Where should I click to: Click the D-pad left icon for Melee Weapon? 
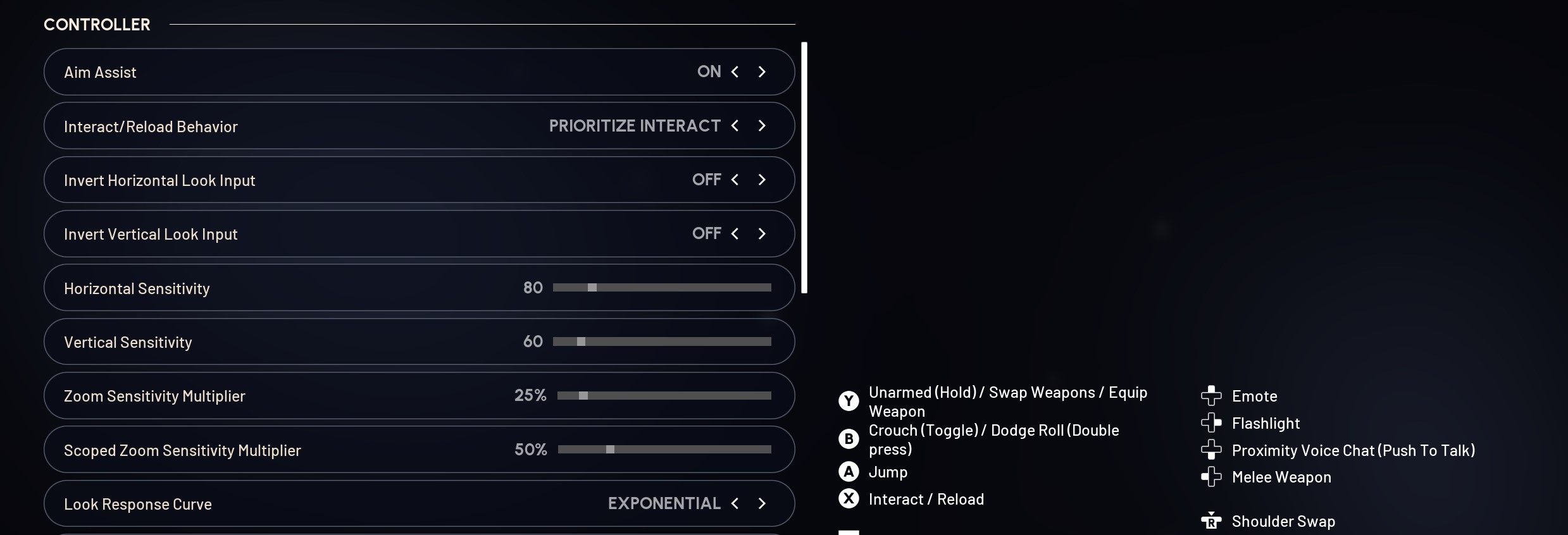coord(1211,477)
